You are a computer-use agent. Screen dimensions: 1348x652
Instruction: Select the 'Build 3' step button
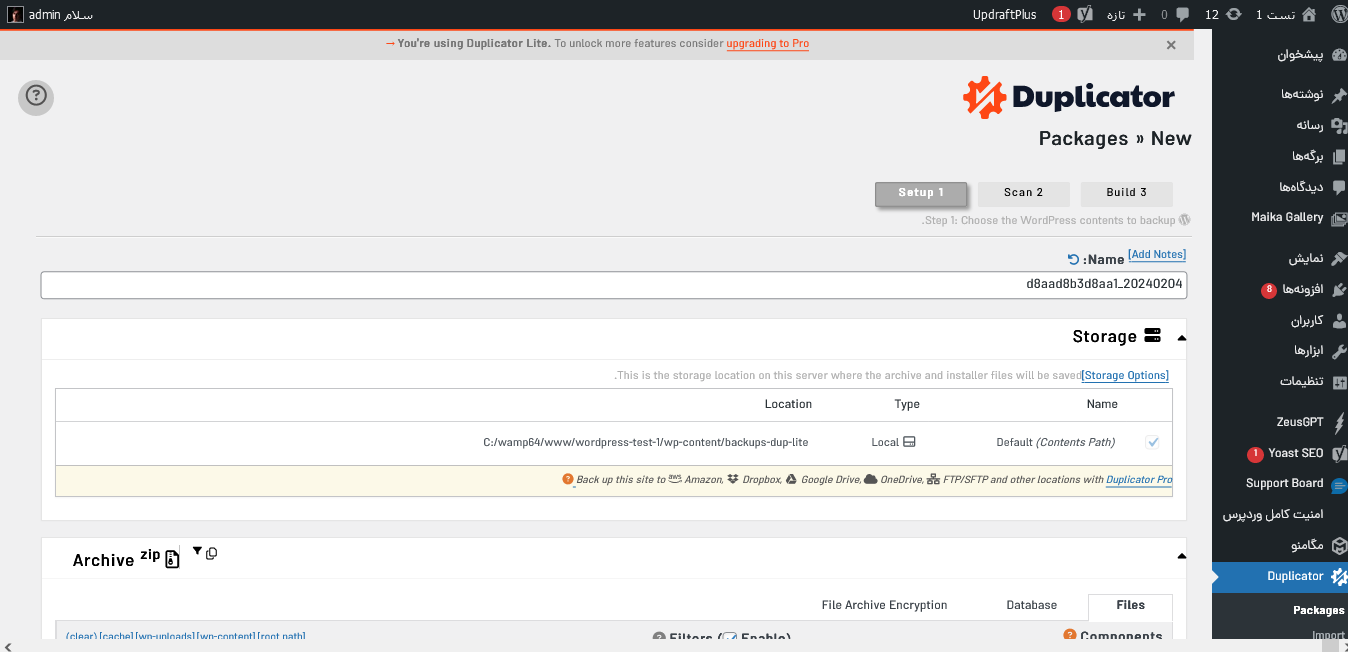coord(1126,193)
